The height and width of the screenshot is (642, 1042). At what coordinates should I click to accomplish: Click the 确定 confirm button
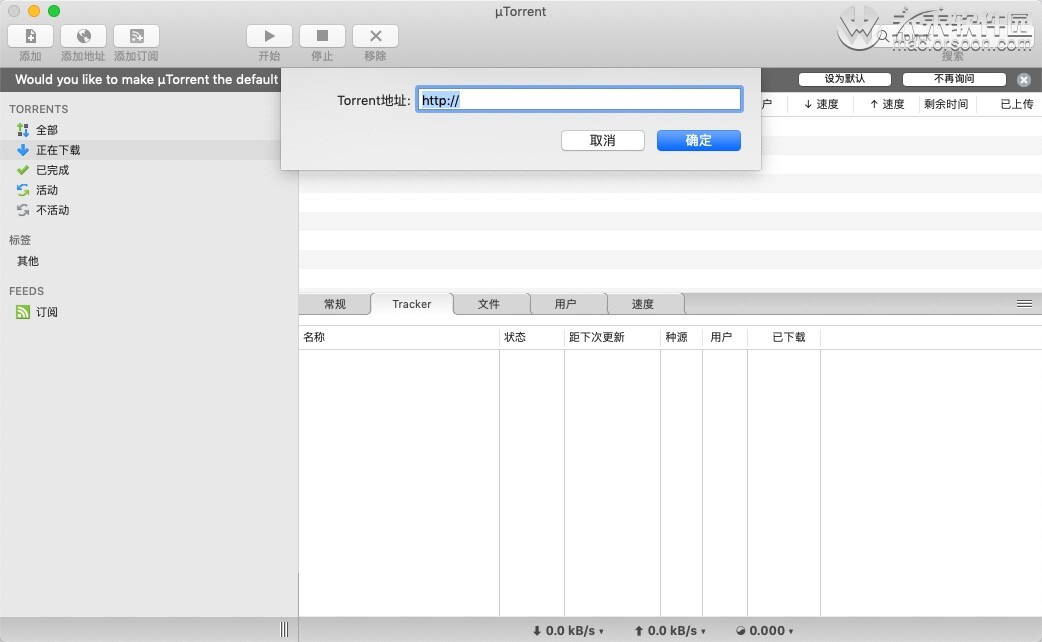(x=698, y=140)
